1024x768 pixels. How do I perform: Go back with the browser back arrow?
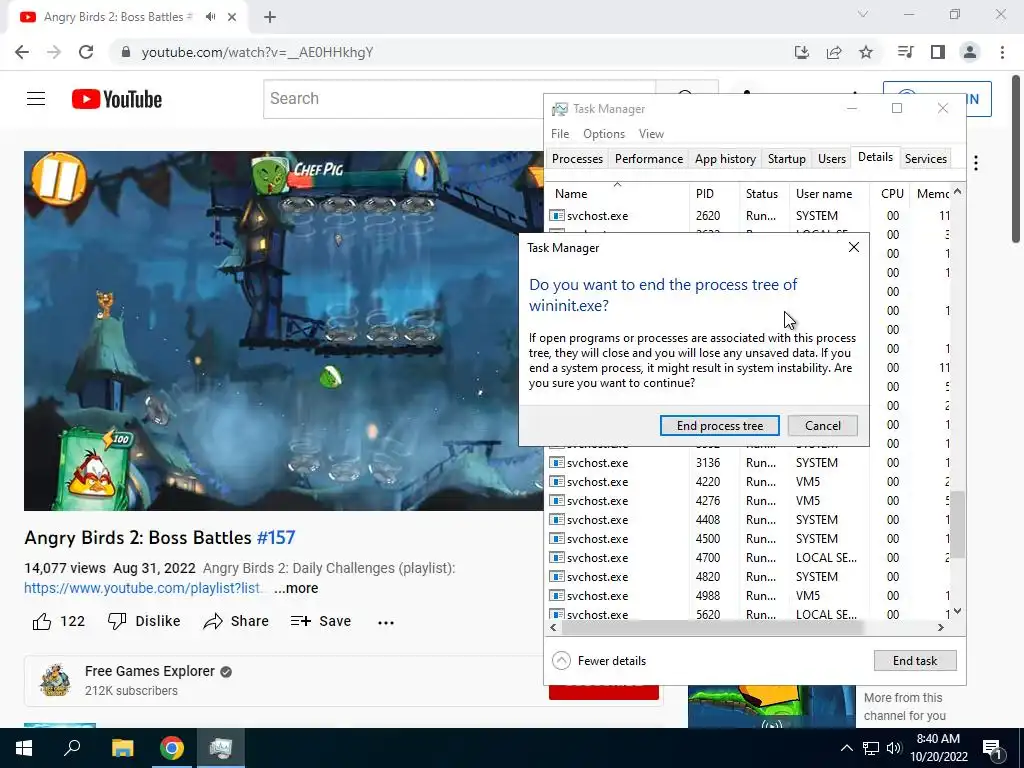[22, 52]
